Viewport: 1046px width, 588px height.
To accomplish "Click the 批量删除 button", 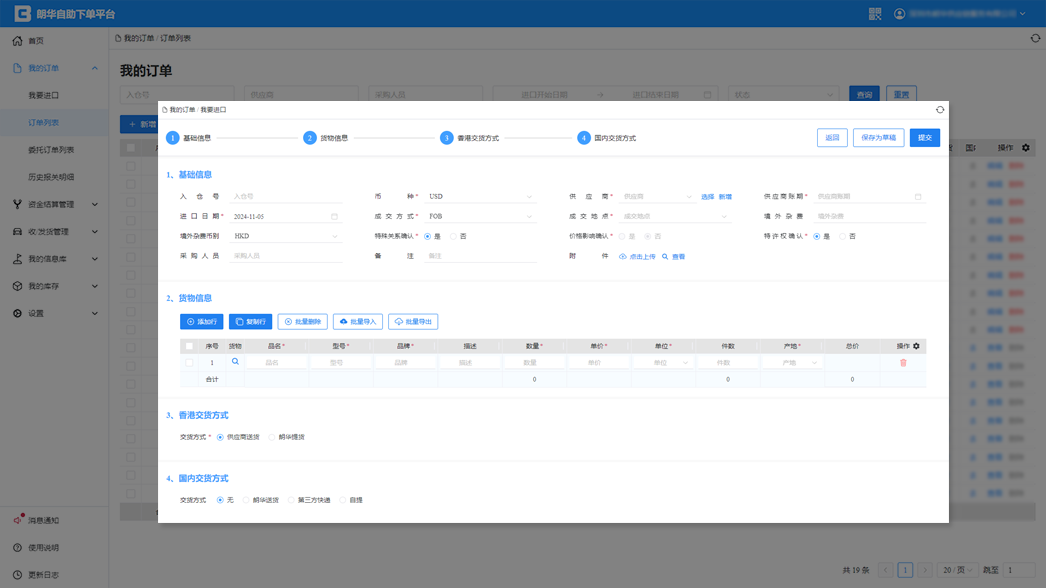I will click(302, 322).
